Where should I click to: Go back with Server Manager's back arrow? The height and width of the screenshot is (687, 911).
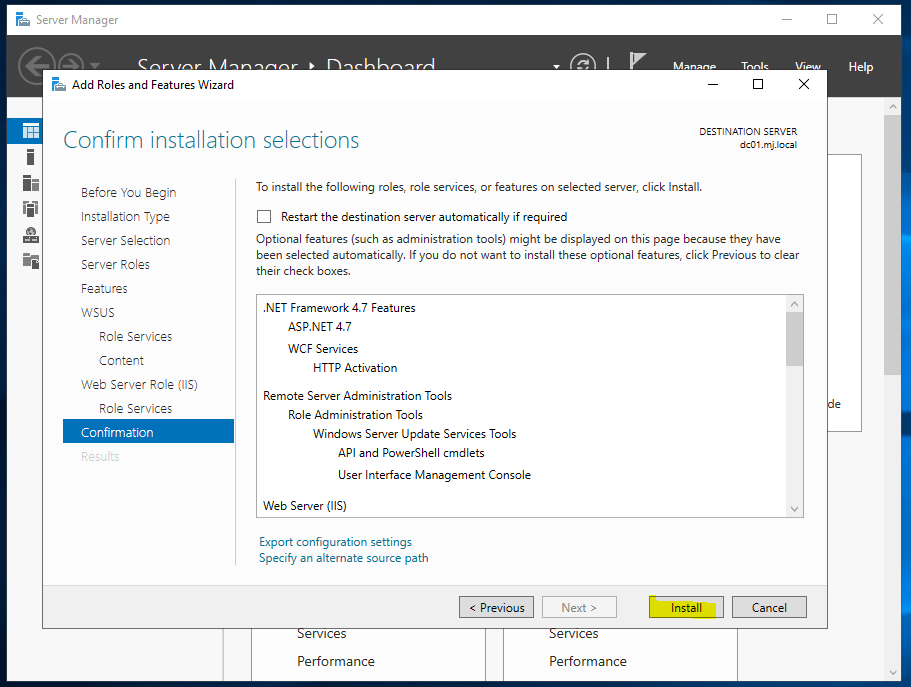point(36,65)
